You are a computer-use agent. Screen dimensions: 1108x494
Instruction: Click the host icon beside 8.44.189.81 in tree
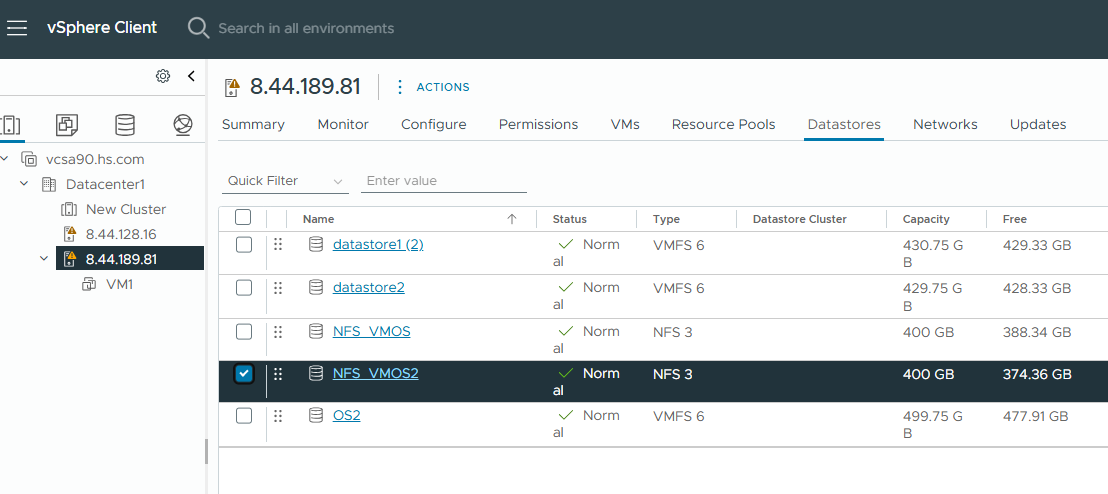(69, 259)
